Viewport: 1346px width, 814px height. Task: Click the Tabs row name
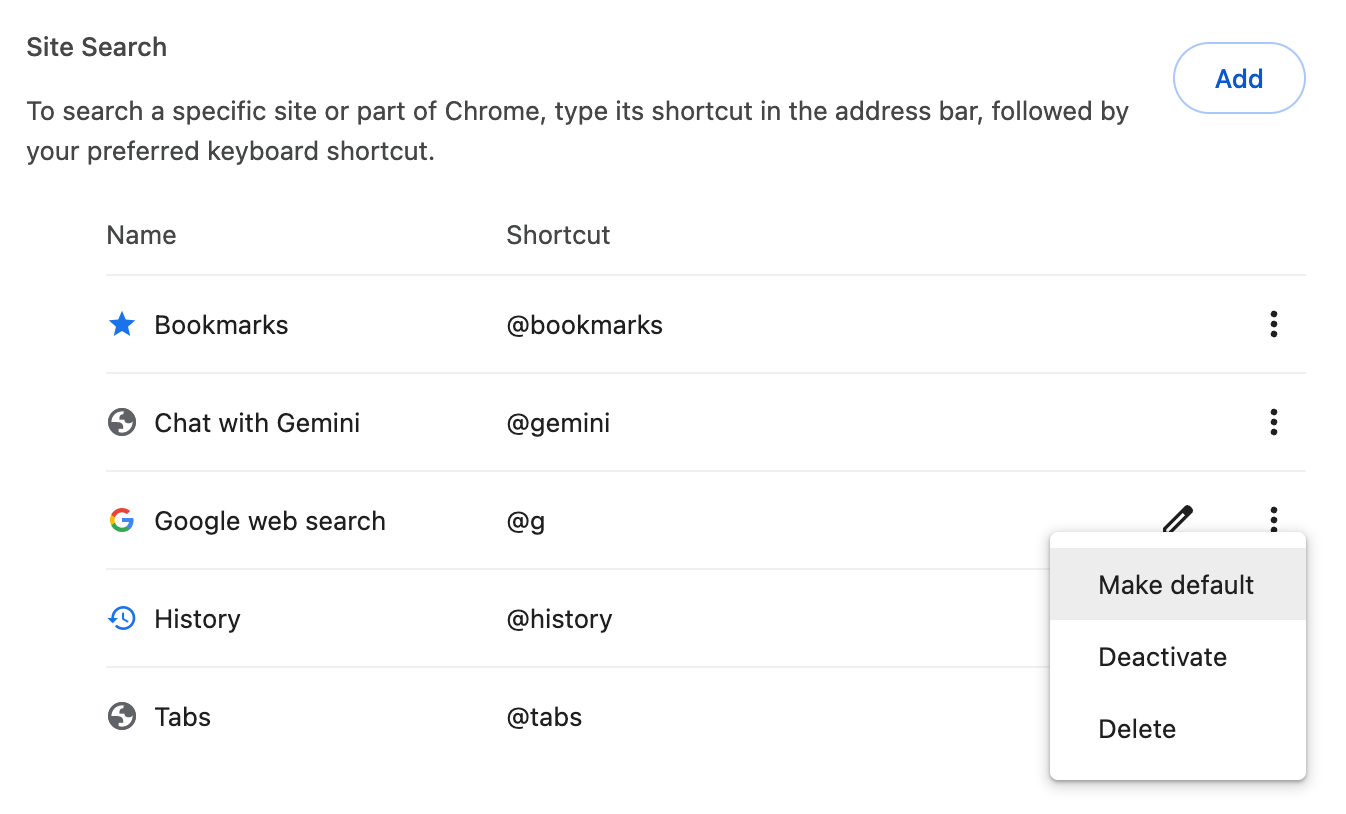click(182, 716)
